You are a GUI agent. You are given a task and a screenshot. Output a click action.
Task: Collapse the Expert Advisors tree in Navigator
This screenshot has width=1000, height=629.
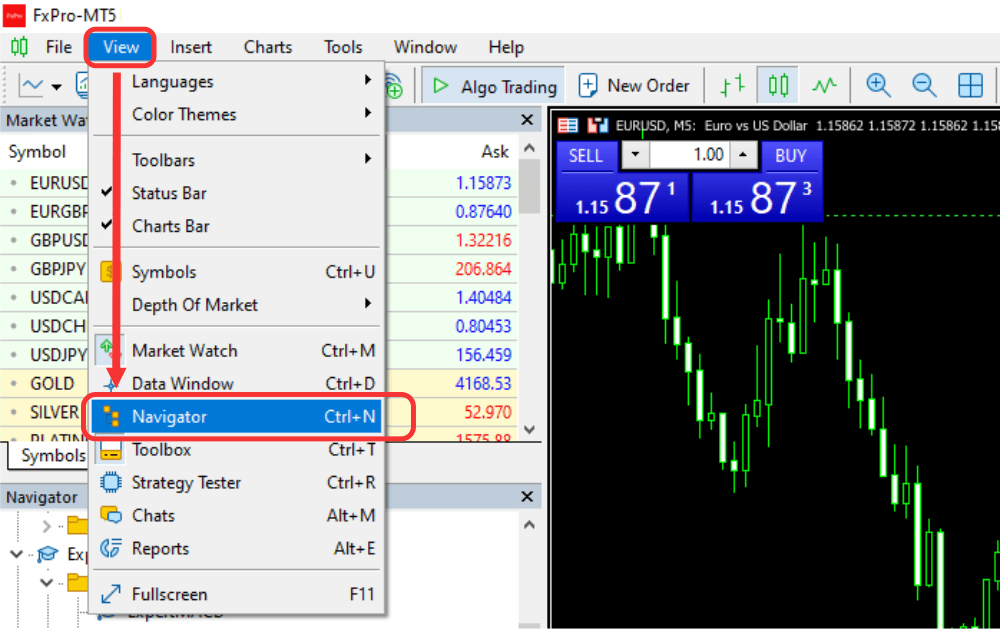15,553
